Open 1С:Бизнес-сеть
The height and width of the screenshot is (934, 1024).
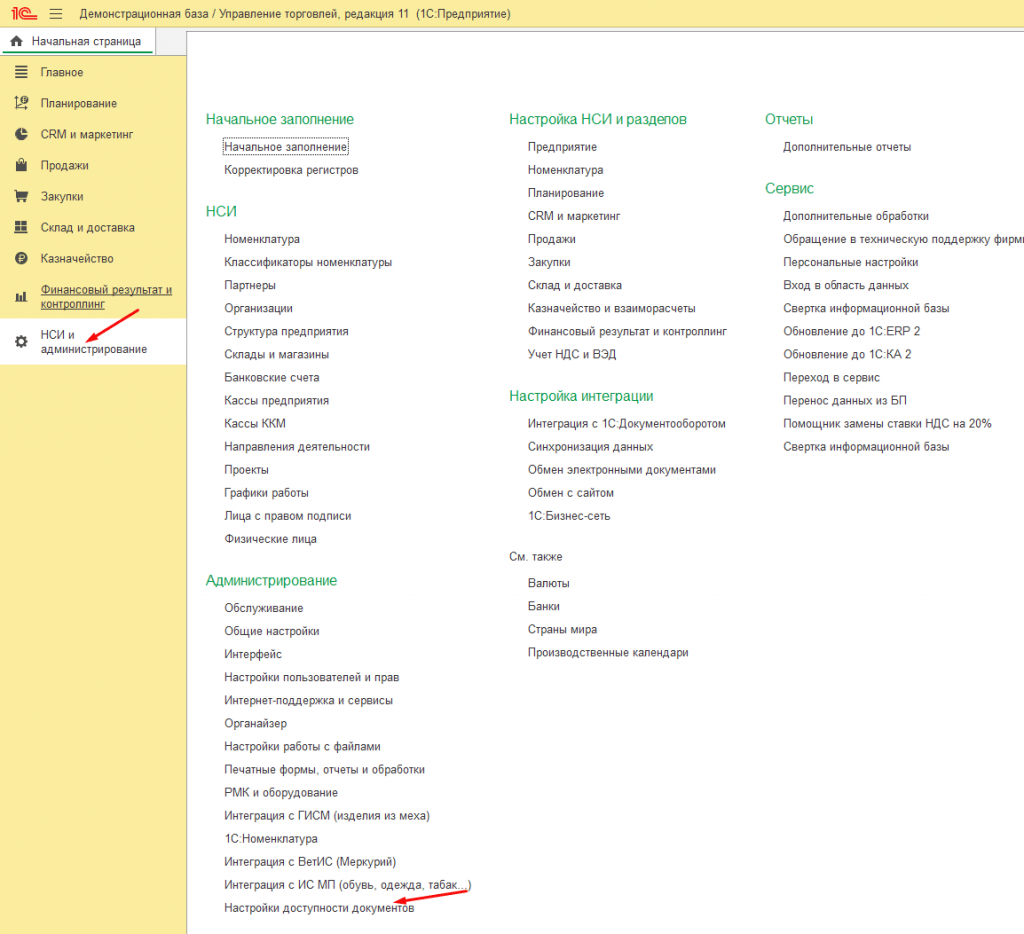pos(569,516)
